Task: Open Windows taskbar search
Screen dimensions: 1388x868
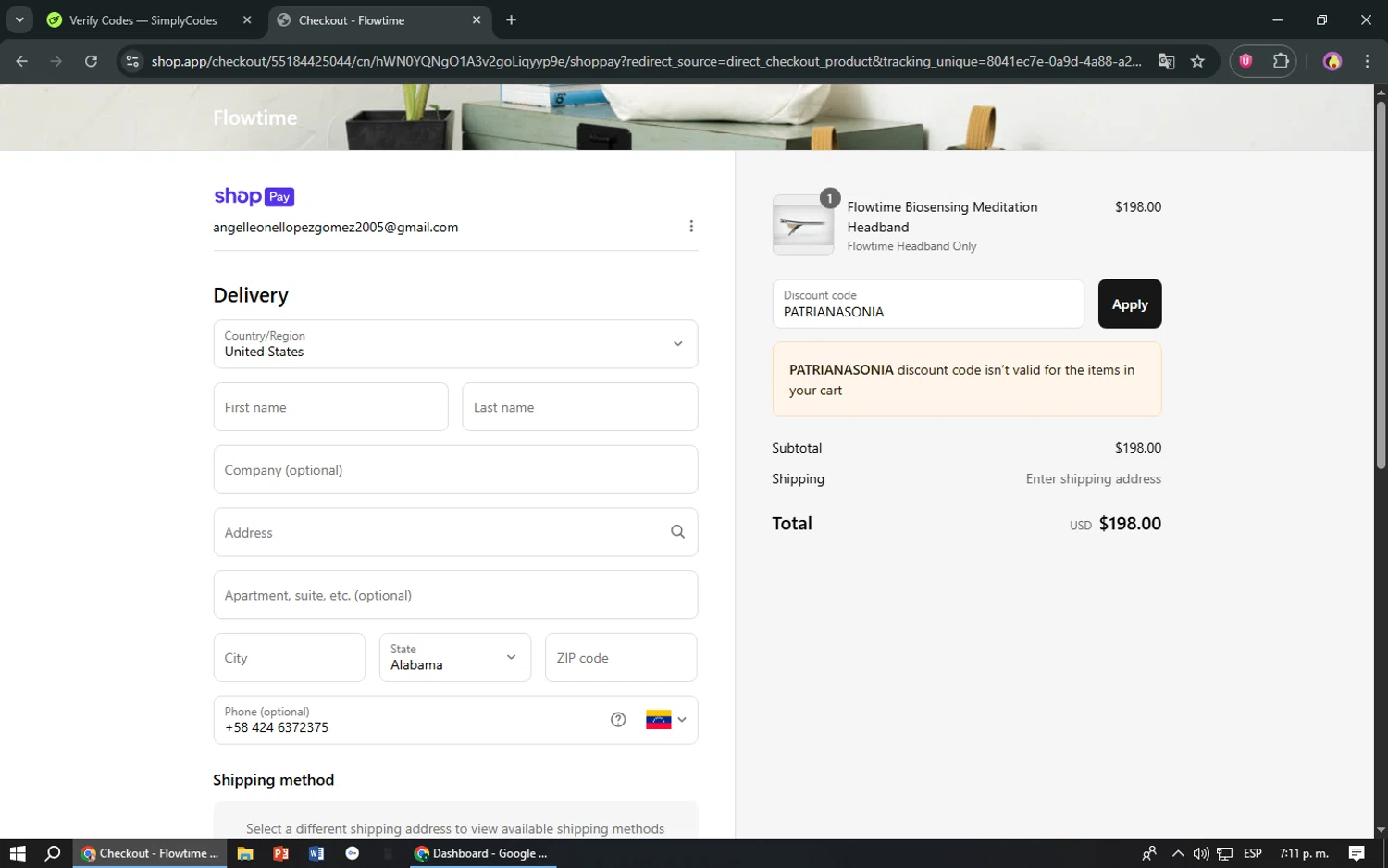Action: [x=53, y=853]
